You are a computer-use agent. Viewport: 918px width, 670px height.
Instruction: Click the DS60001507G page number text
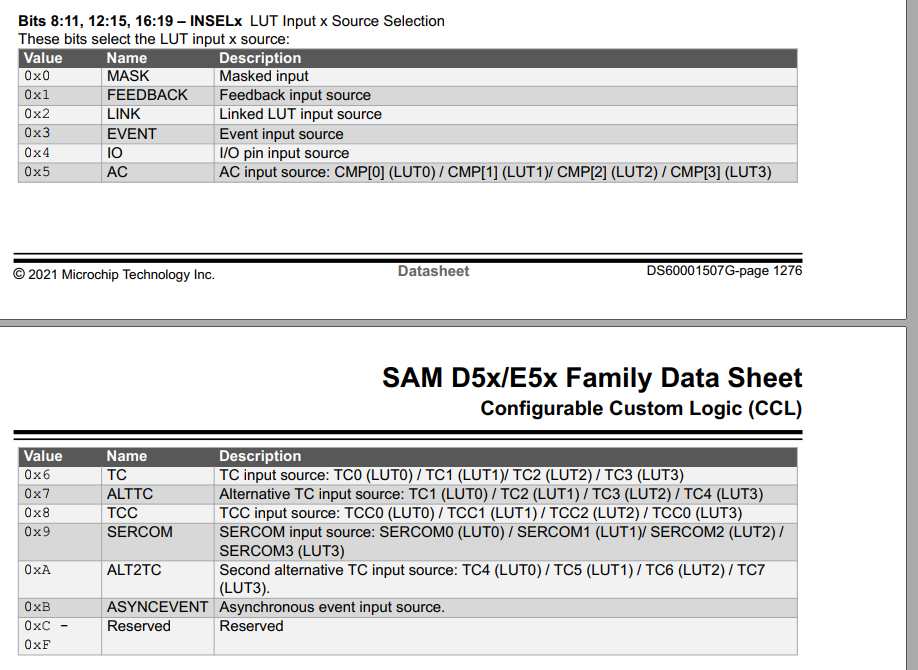[724, 271]
